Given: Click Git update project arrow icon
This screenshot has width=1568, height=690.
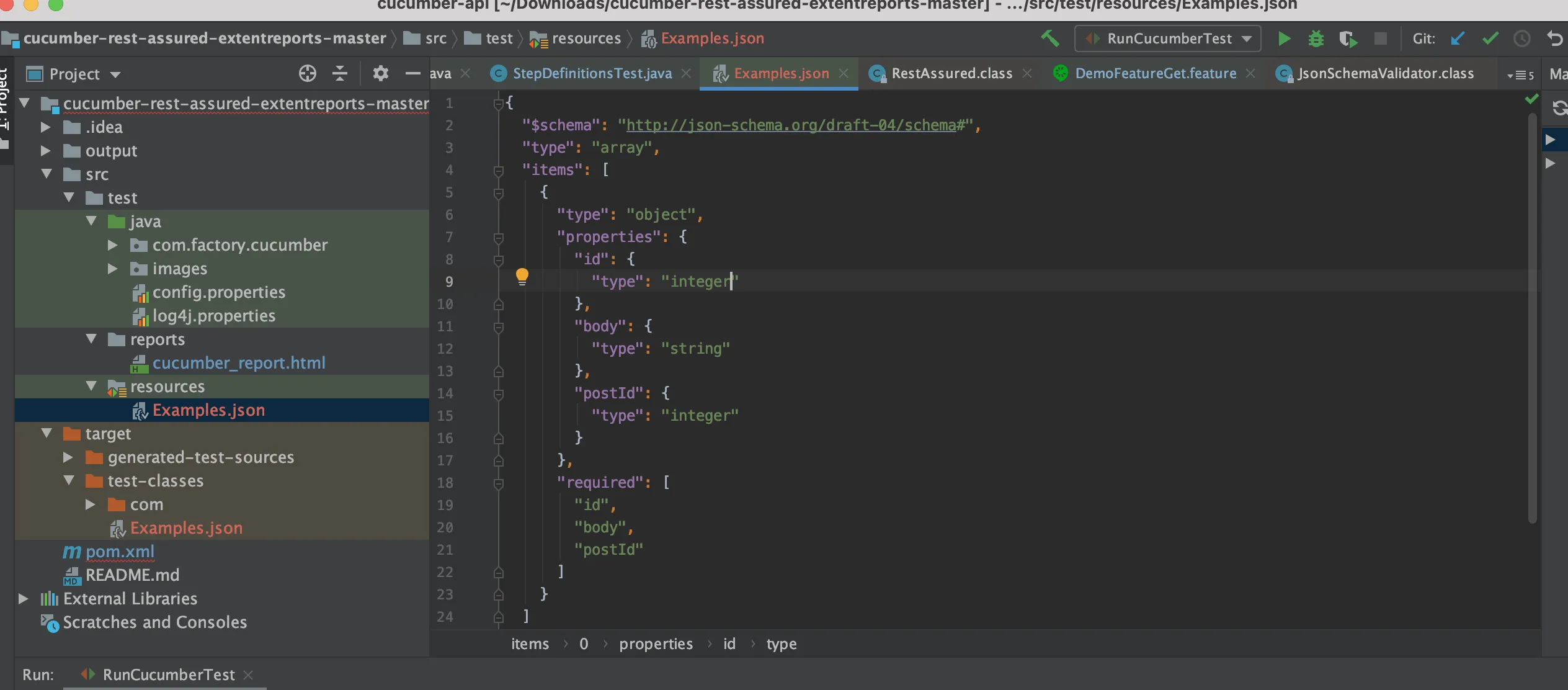Looking at the screenshot, I should tap(1458, 39).
